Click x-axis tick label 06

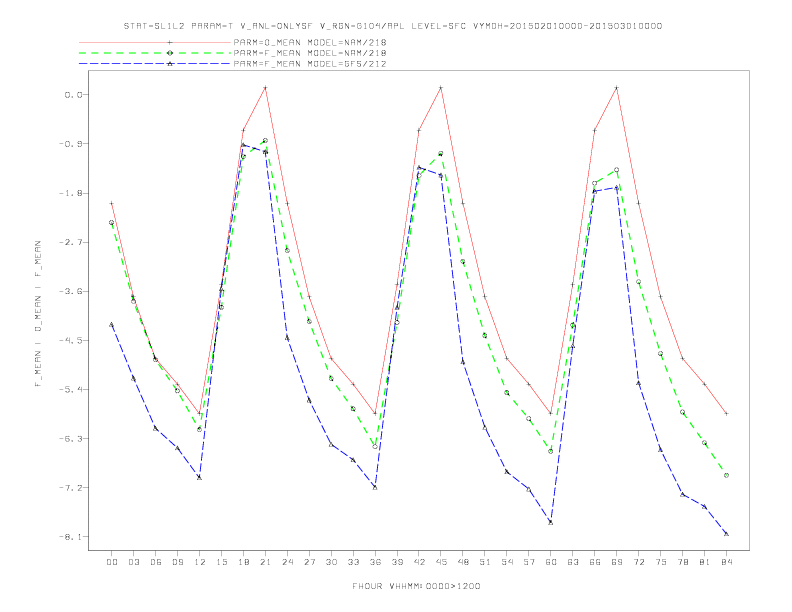(156, 562)
